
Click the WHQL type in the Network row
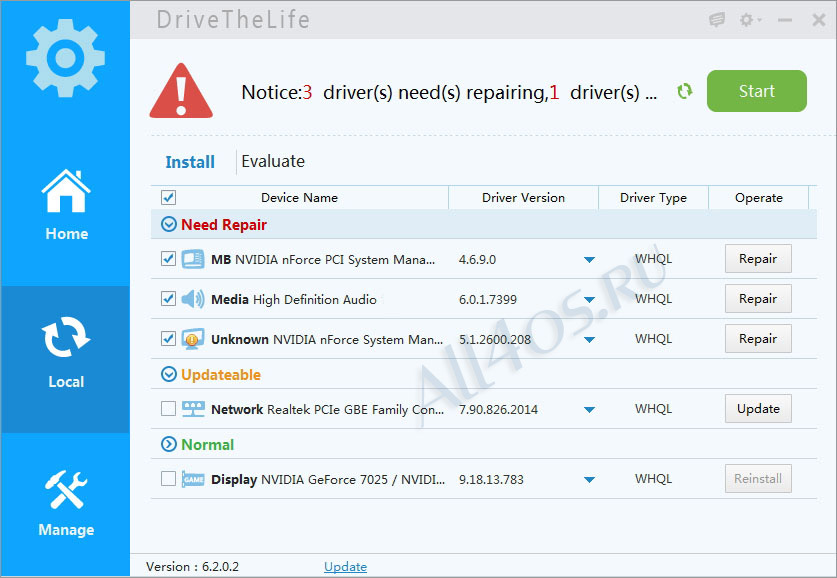tap(653, 409)
